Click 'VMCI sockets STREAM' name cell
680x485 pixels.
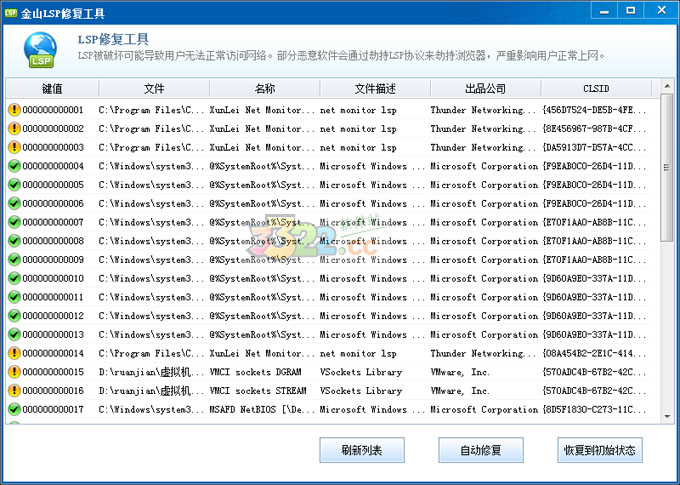(x=258, y=390)
